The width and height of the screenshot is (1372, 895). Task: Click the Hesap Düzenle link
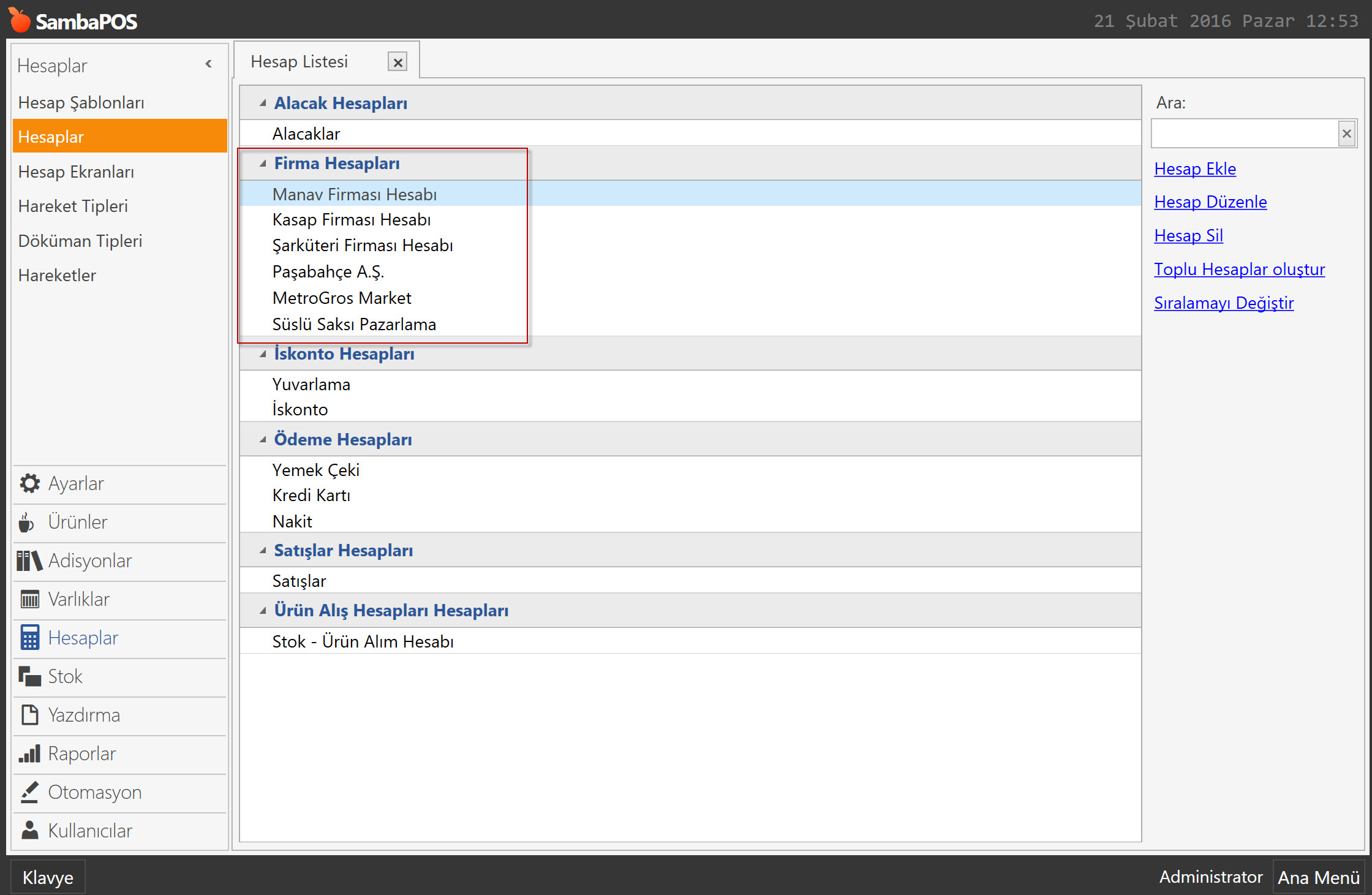[1210, 202]
